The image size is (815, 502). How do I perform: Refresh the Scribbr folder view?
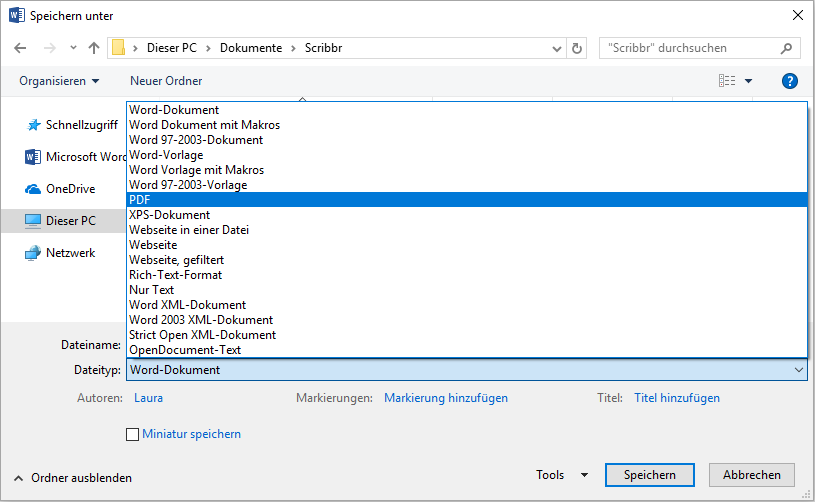pos(576,48)
